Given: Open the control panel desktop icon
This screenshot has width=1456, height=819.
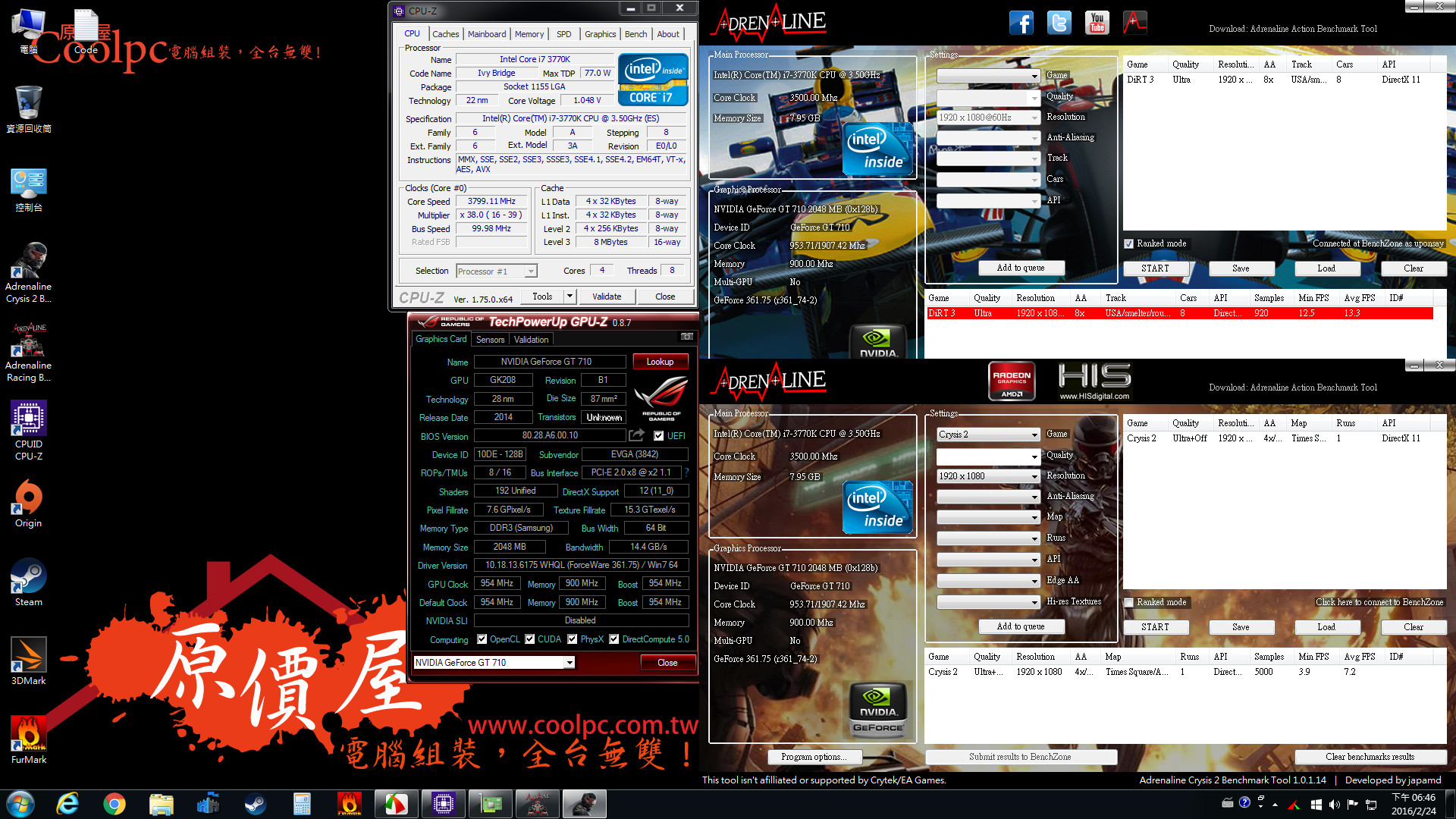Looking at the screenshot, I should pos(29,190).
